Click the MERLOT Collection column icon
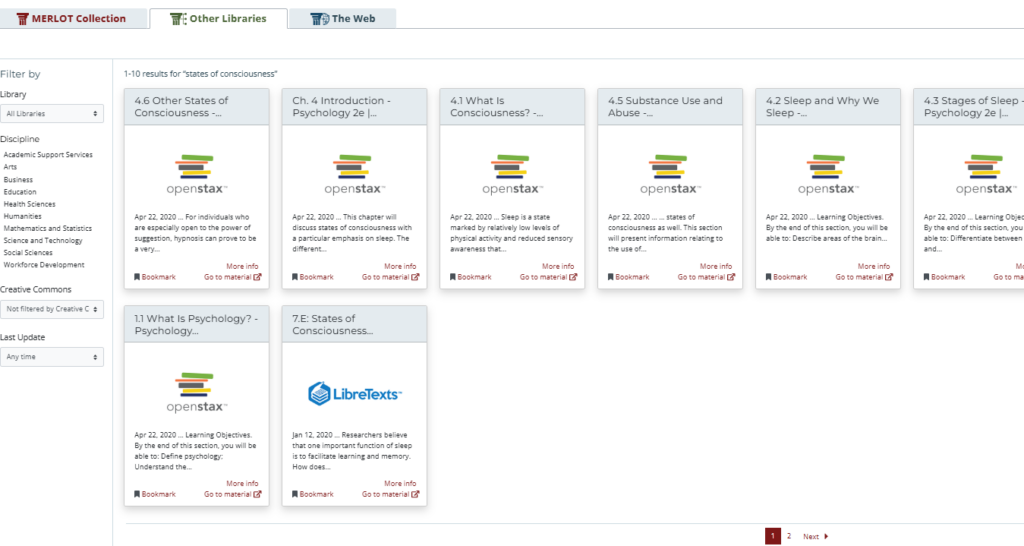This screenshot has width=1024, height=546. click(x=22, y=19)
